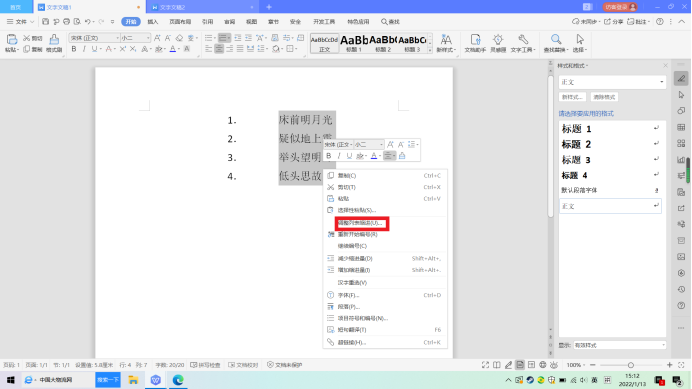Click the Clear Format button in styles pane
692x389 pixels.
click(x=604, y=97)
